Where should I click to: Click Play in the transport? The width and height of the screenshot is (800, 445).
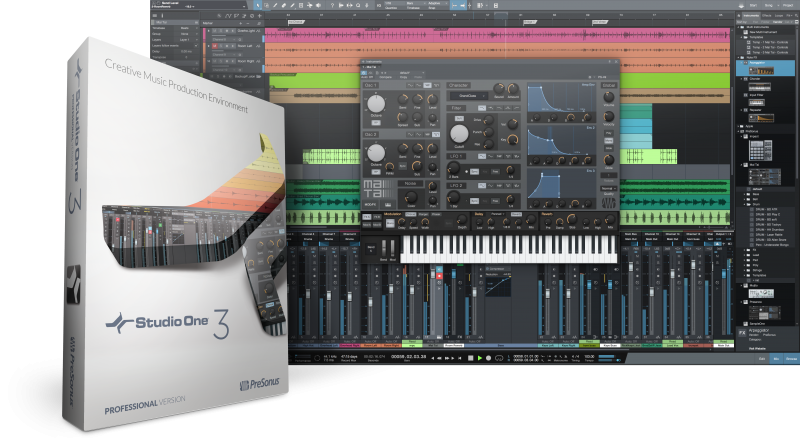pos(480,358)
